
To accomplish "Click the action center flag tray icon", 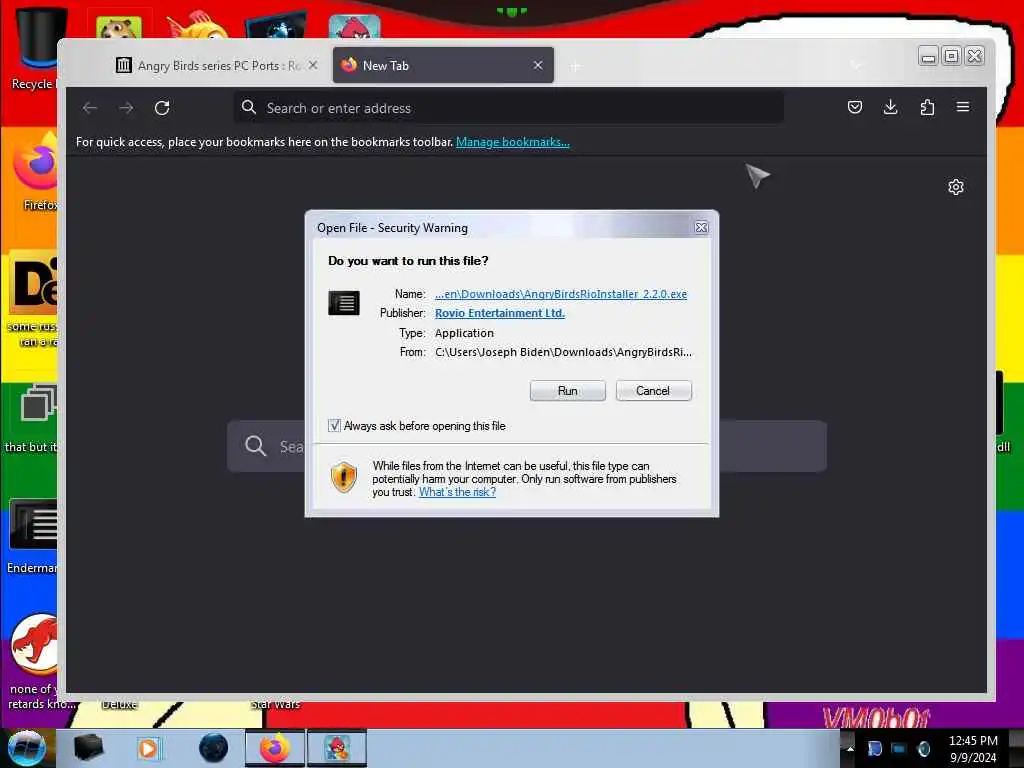I will point(874,748).
